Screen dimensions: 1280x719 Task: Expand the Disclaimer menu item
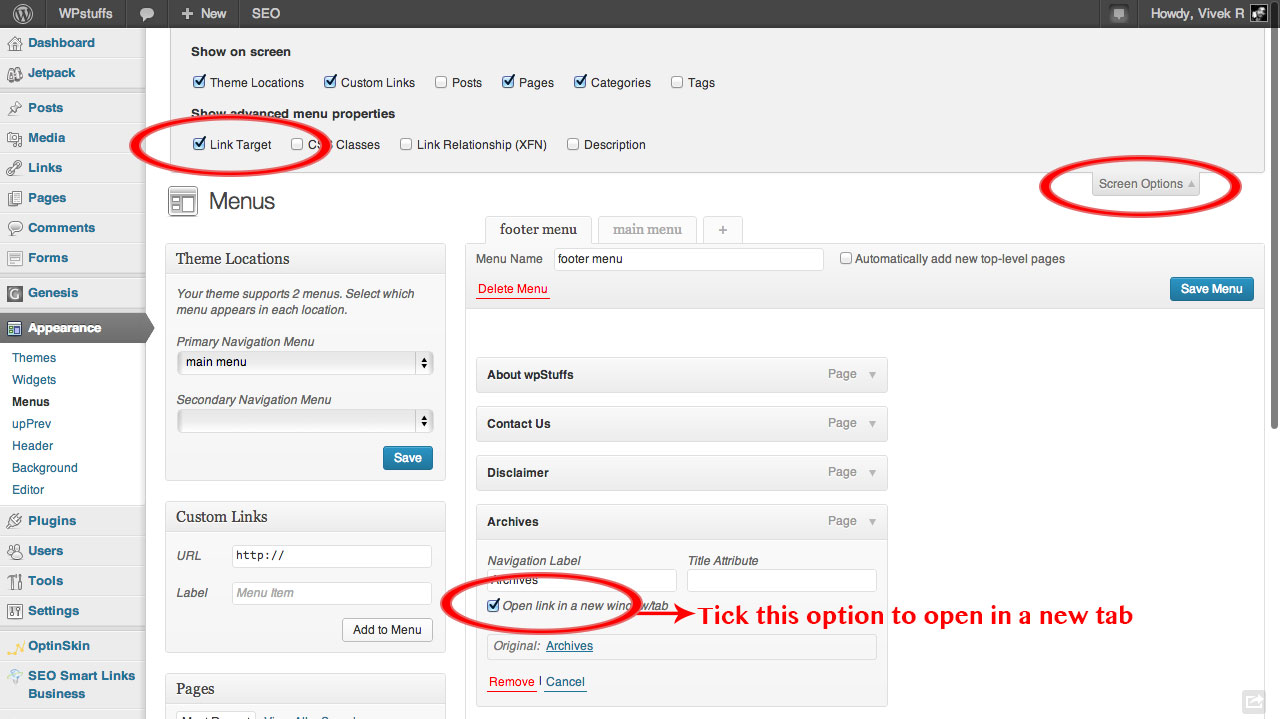(x=872, y=473)
